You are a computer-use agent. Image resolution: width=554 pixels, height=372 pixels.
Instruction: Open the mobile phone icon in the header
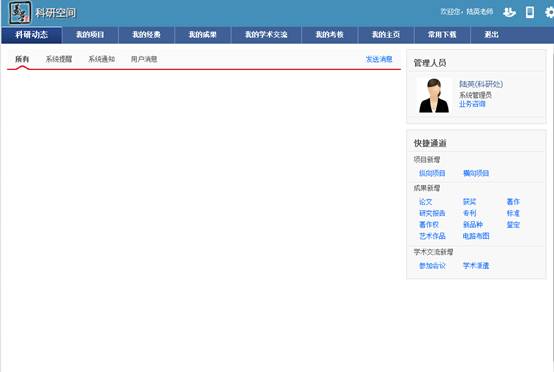[x=530, y=12]
